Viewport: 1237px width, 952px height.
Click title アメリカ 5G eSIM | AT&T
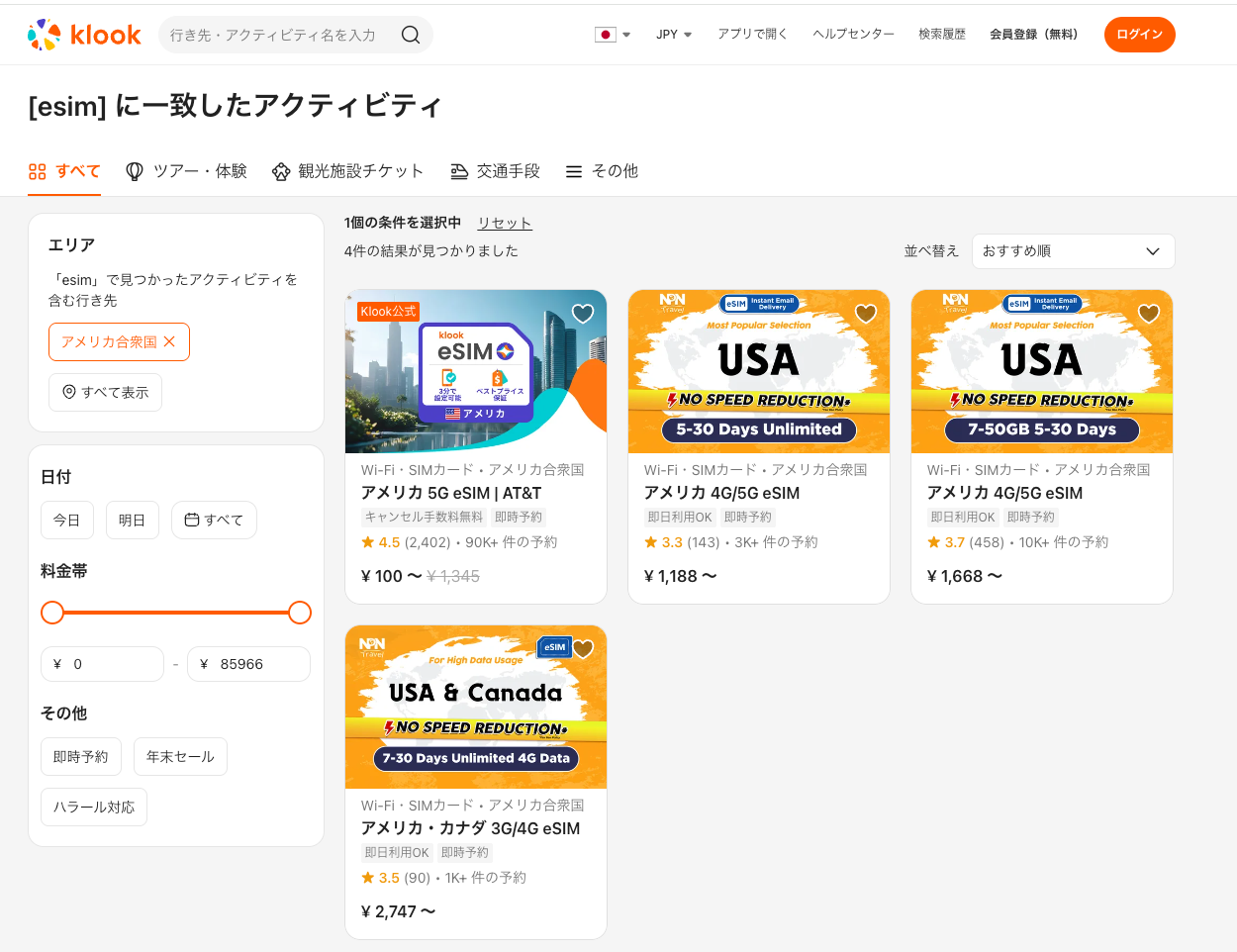click(451, 493)
